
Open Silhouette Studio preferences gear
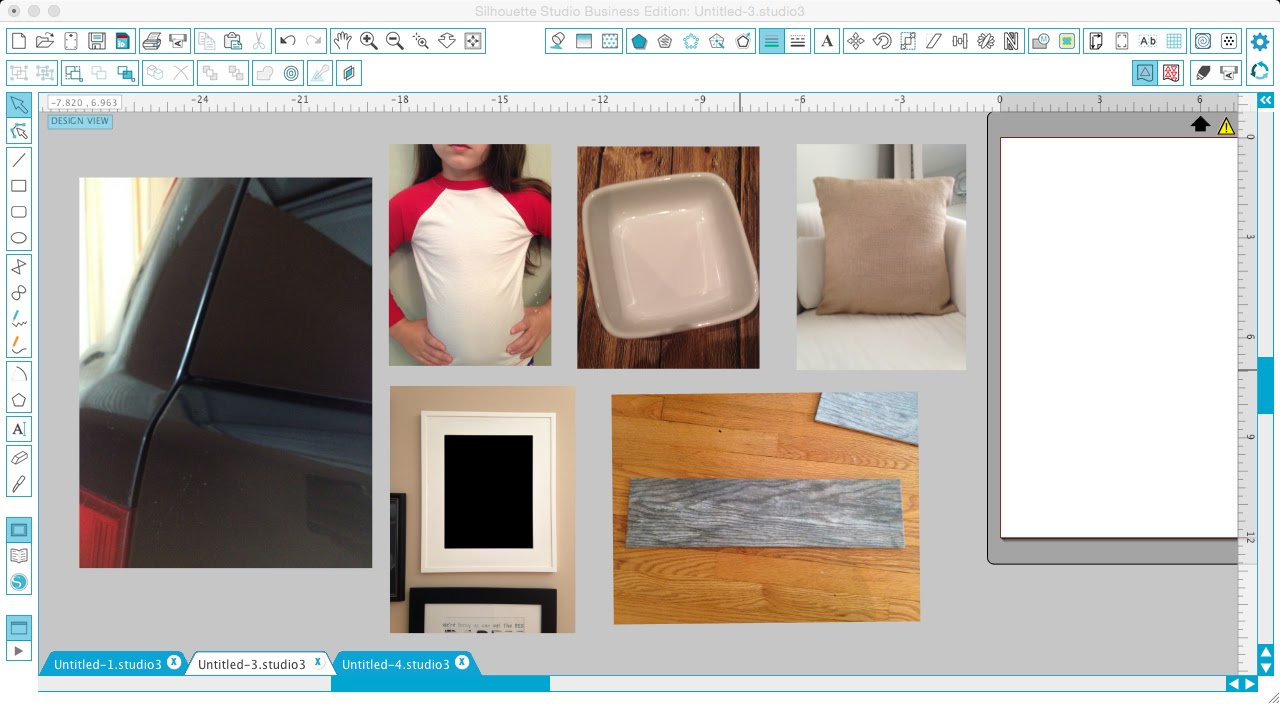(1259, 41)
